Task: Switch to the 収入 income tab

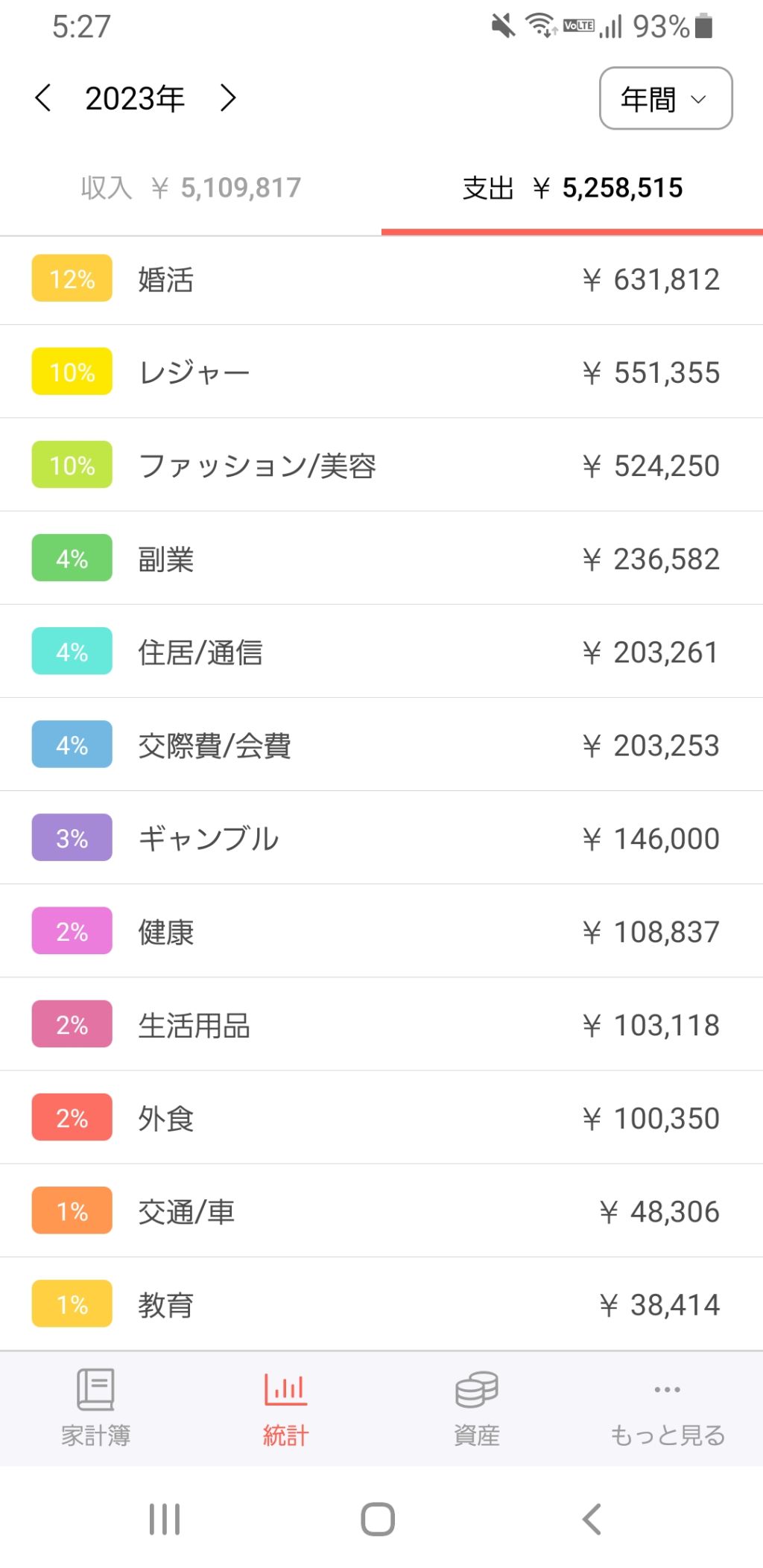Action: 191,188
